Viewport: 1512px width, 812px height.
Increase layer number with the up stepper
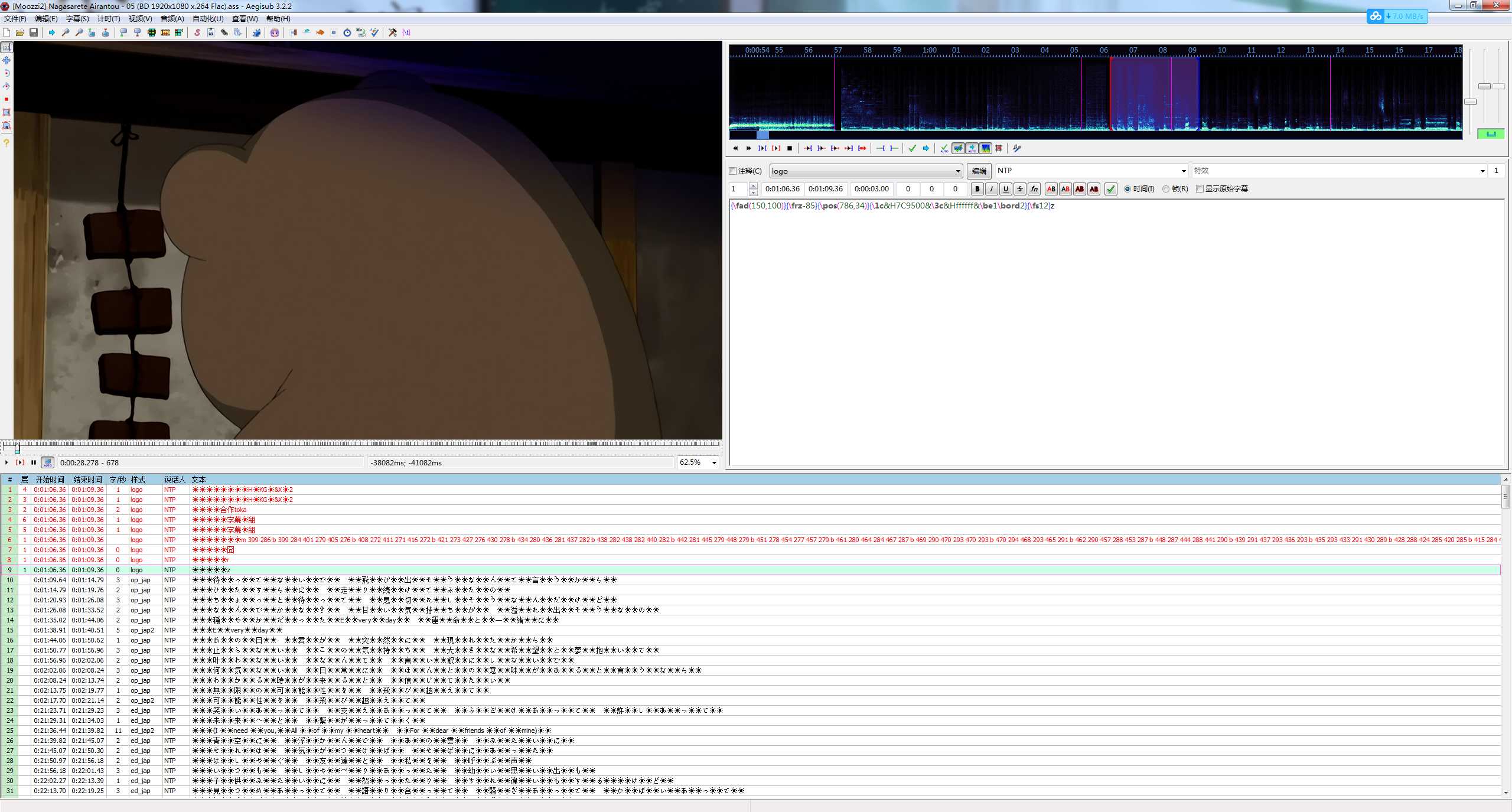click(753, 186)
